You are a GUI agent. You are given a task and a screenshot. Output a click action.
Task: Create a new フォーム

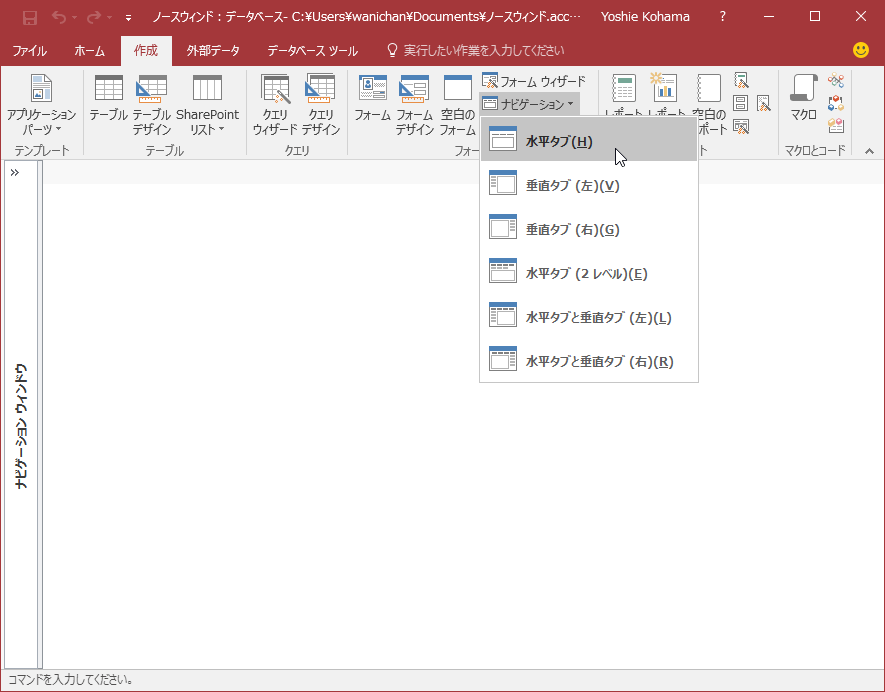[373, 99]
